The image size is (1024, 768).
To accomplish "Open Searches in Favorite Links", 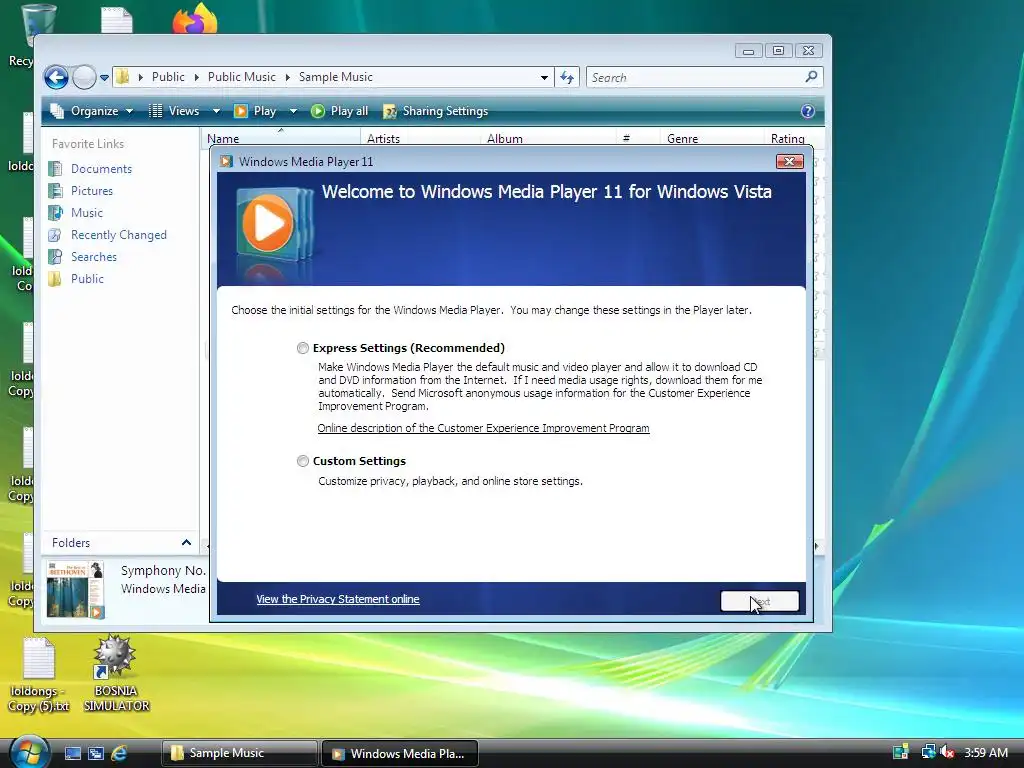I will 94,257.
